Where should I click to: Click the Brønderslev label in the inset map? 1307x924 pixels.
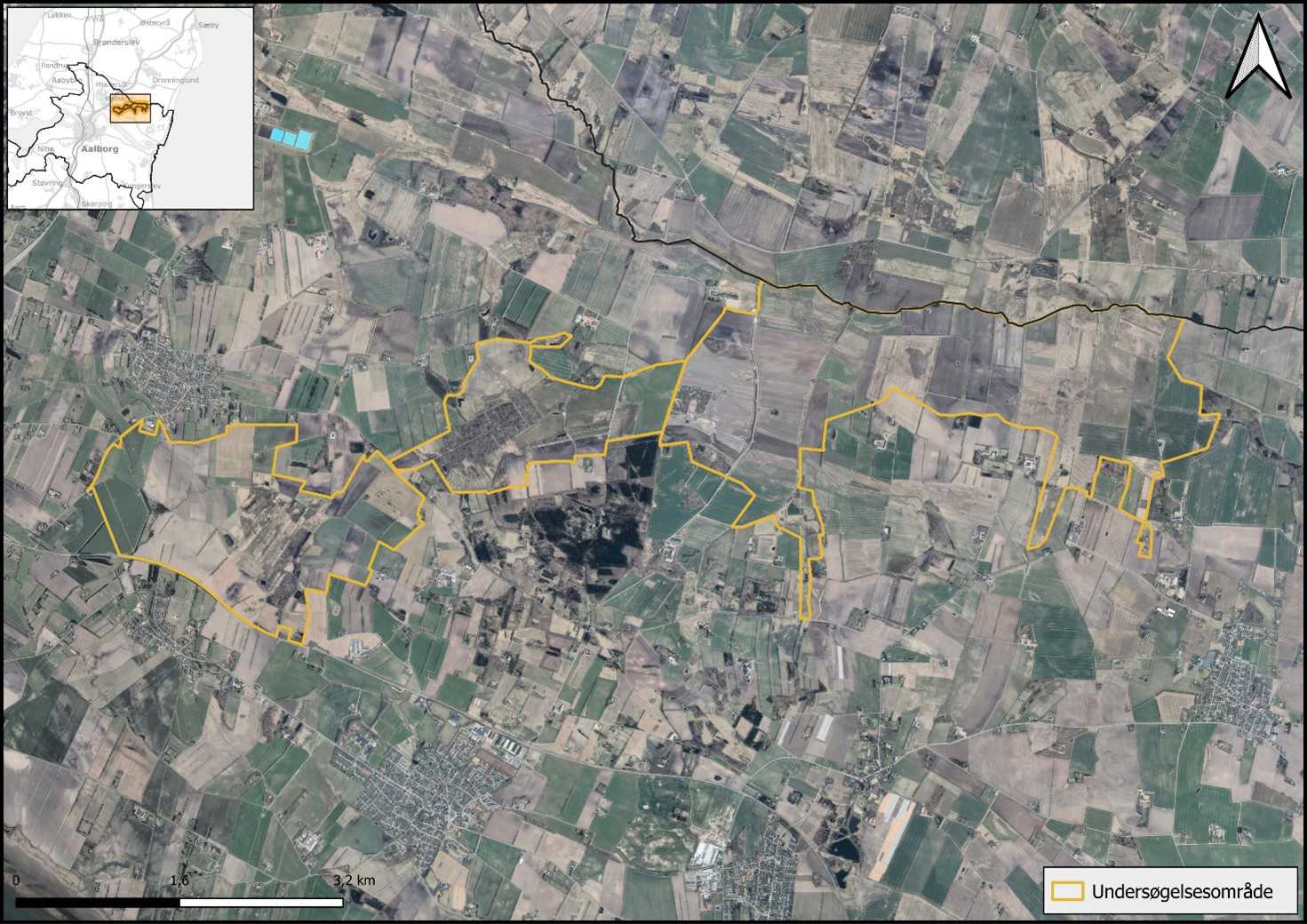tap(116, 43)
